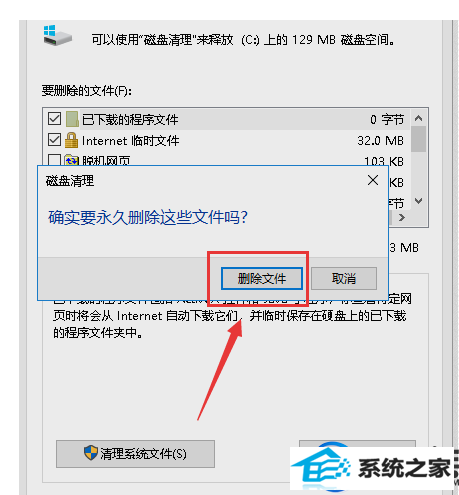459x495 pixels.
Task: Click the horizontal scroll right arrow
Action: (402, 218)
